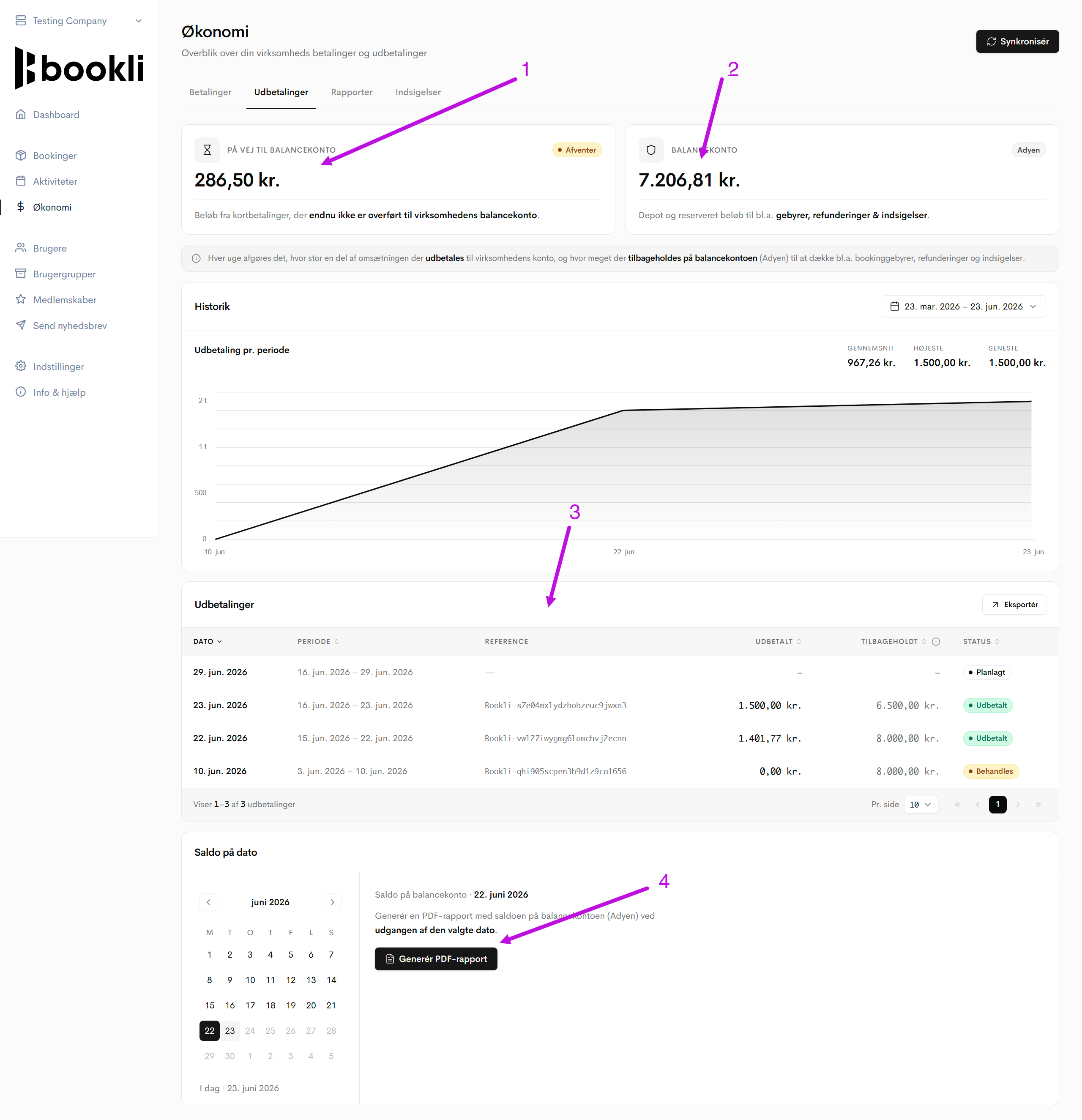Open Indstillinger via the gear icon
Viewport: 1082px width, 1120px height.
coord(21,366)
